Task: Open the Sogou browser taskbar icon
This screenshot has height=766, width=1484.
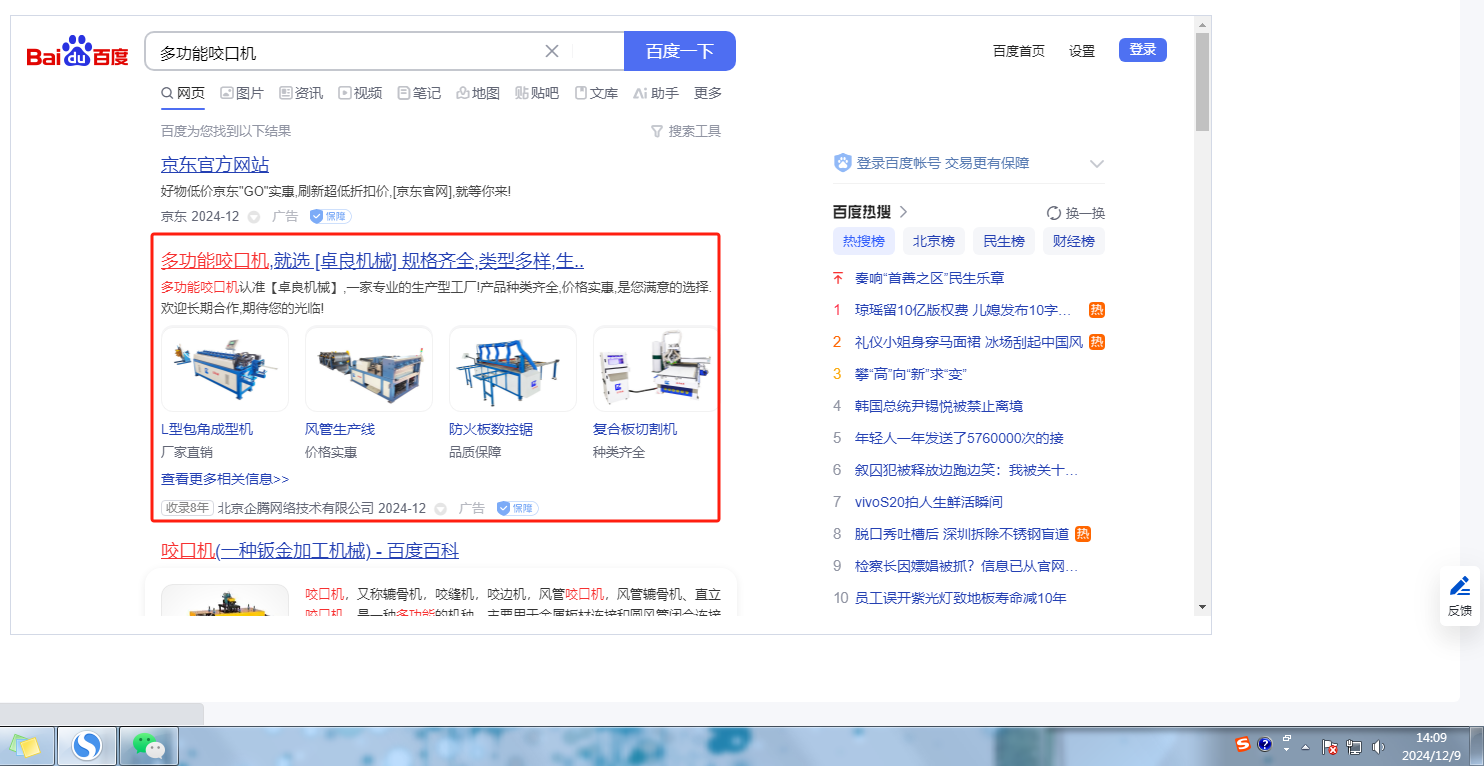Action: pos(88,746)
